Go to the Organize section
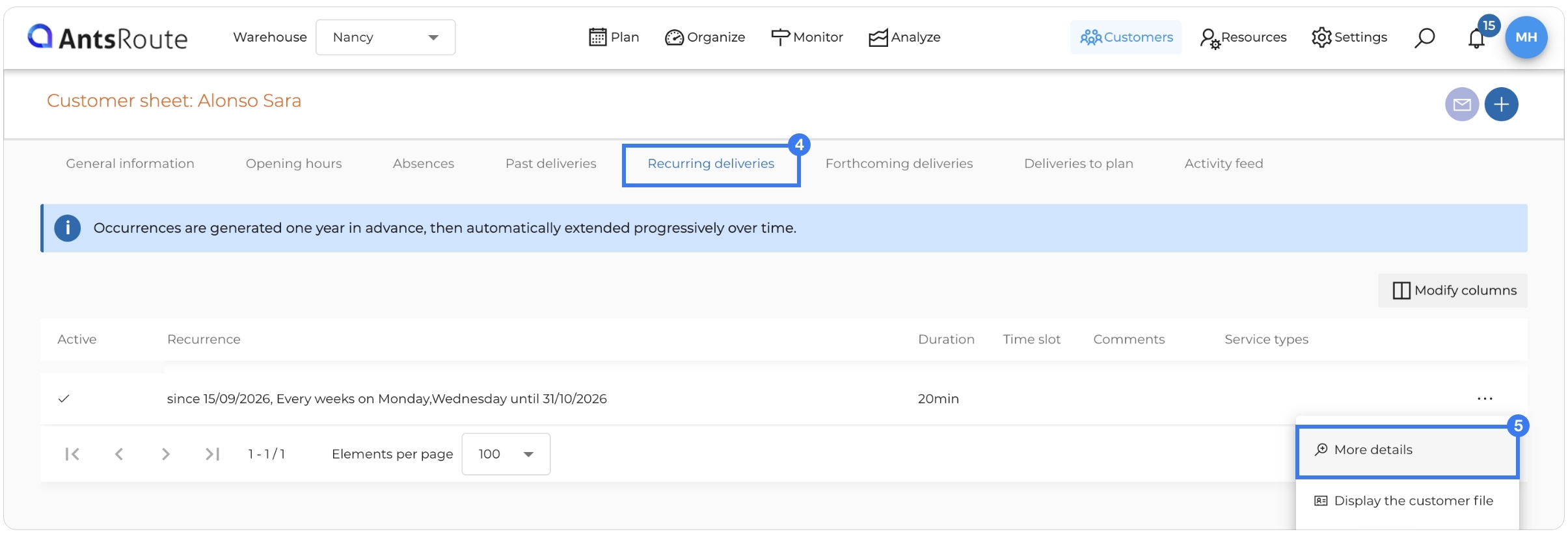The image size is (1568, 534). (x=705, y=37)
